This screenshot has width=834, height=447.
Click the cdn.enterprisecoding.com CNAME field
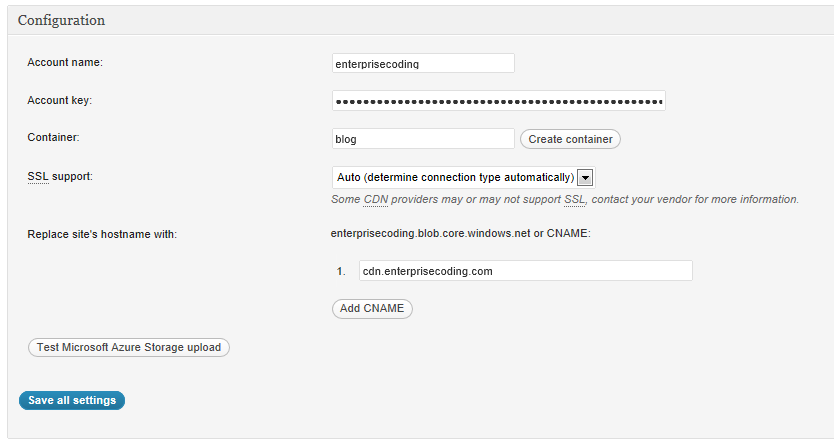pos(526,271)
